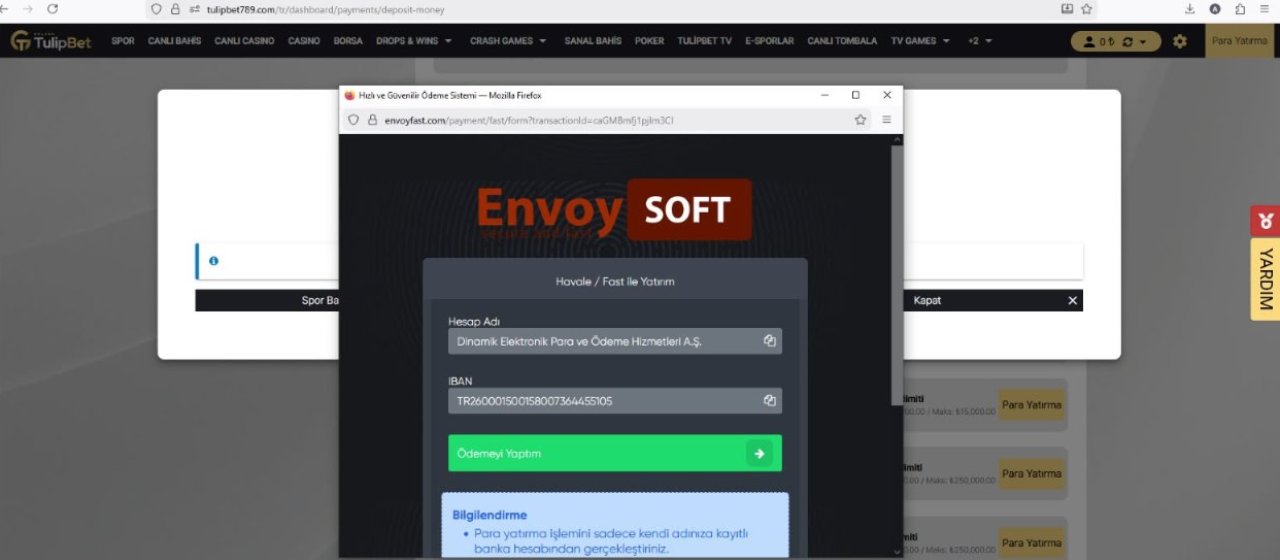Click the shield icon in popup address bar

tap(353, 120)
